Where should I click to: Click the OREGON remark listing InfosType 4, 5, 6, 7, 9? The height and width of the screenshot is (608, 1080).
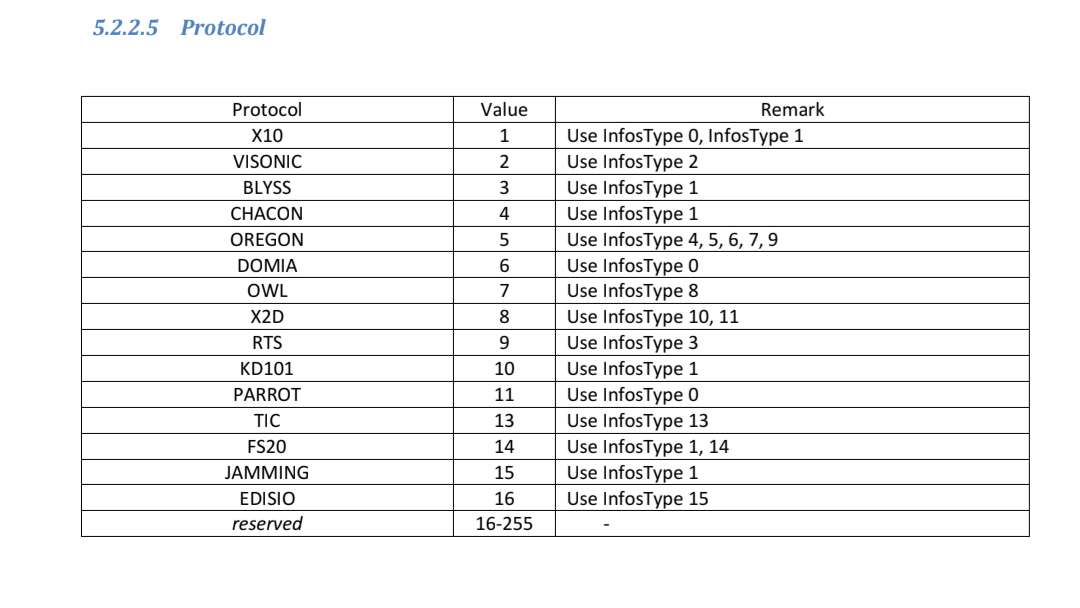pos(792,240)
